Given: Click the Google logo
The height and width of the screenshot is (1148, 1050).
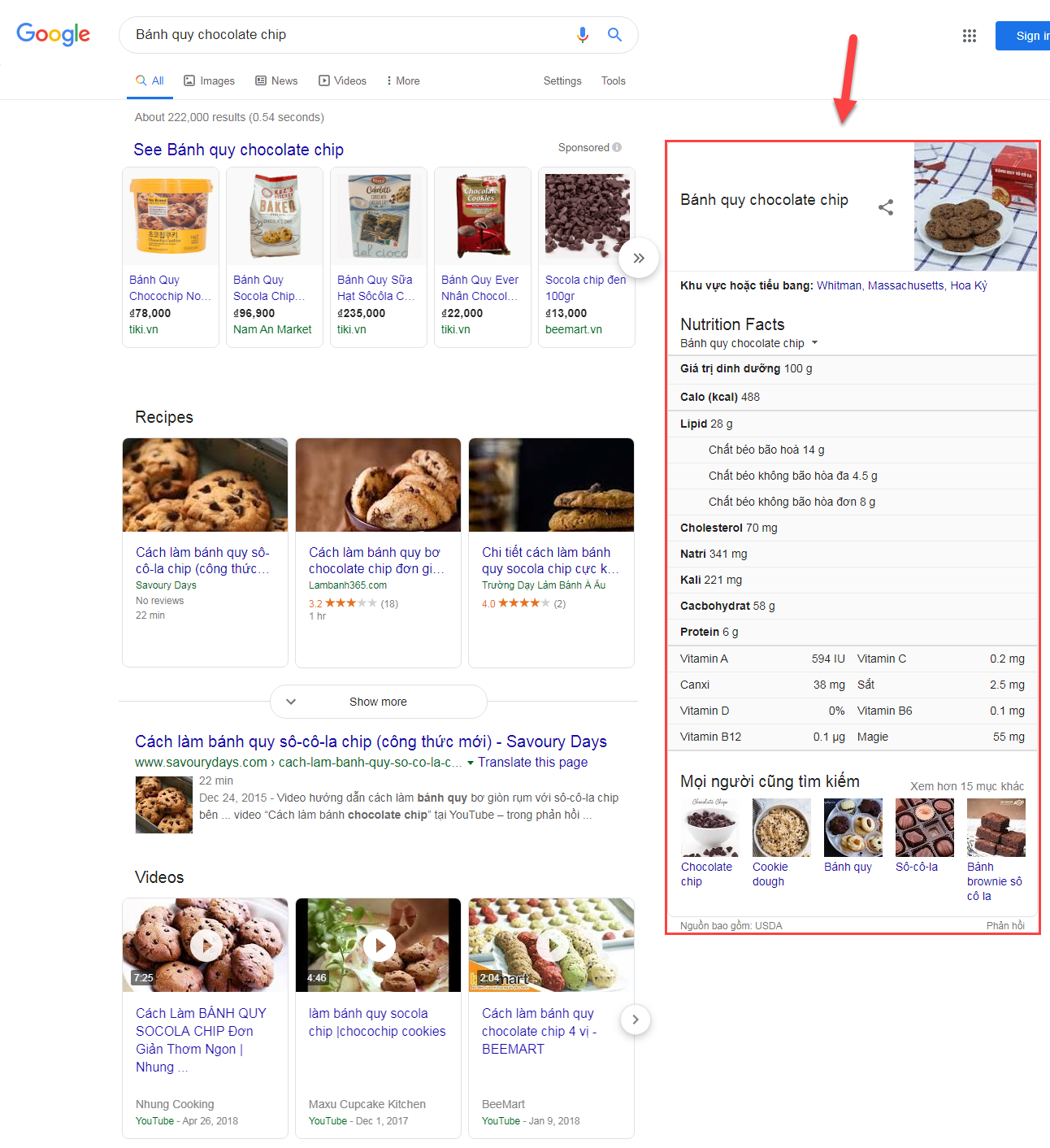Looking at the screenshot, I should (x=54, y=34).
